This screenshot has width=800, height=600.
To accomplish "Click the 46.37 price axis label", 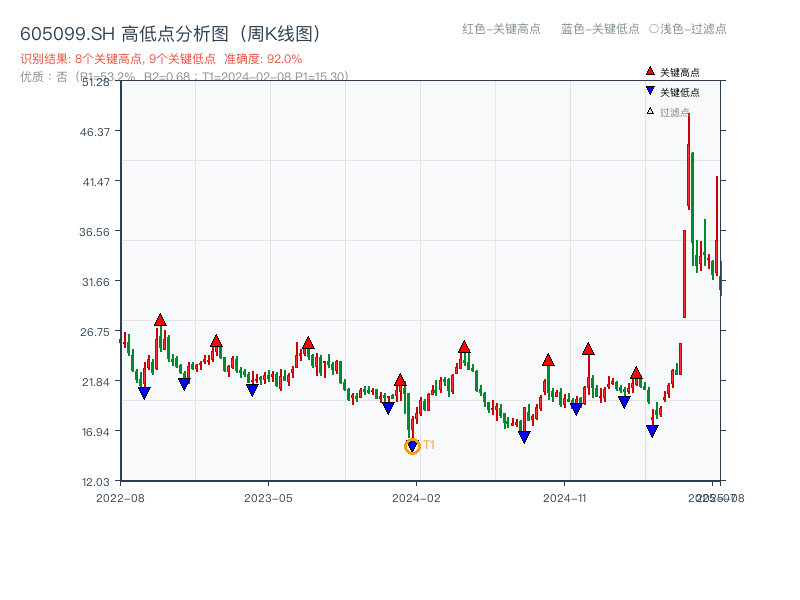I will pyautogui.click(x=94, y=132).
